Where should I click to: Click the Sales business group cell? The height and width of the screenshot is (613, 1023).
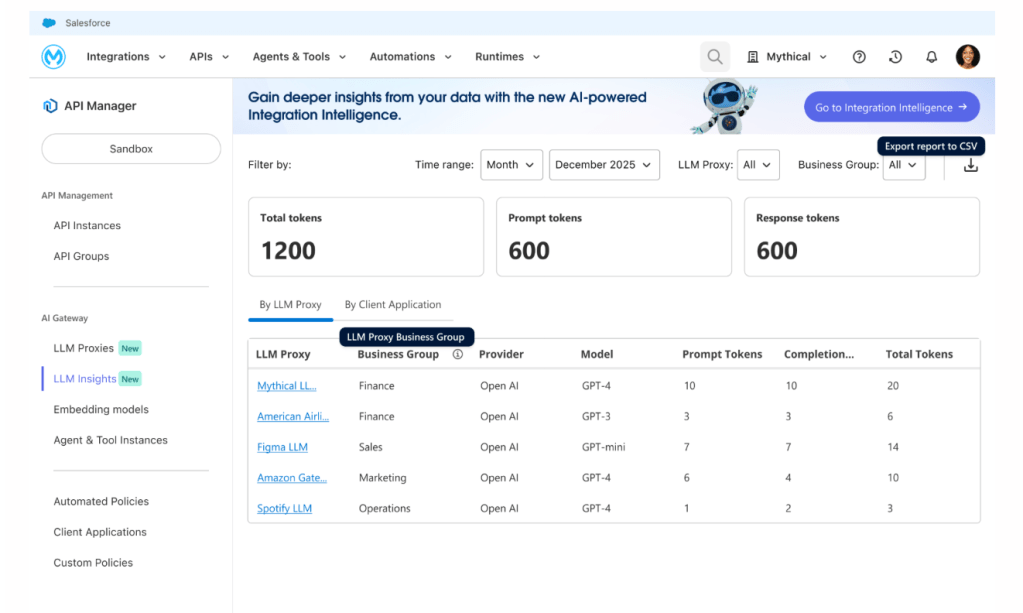click(371, 447)
